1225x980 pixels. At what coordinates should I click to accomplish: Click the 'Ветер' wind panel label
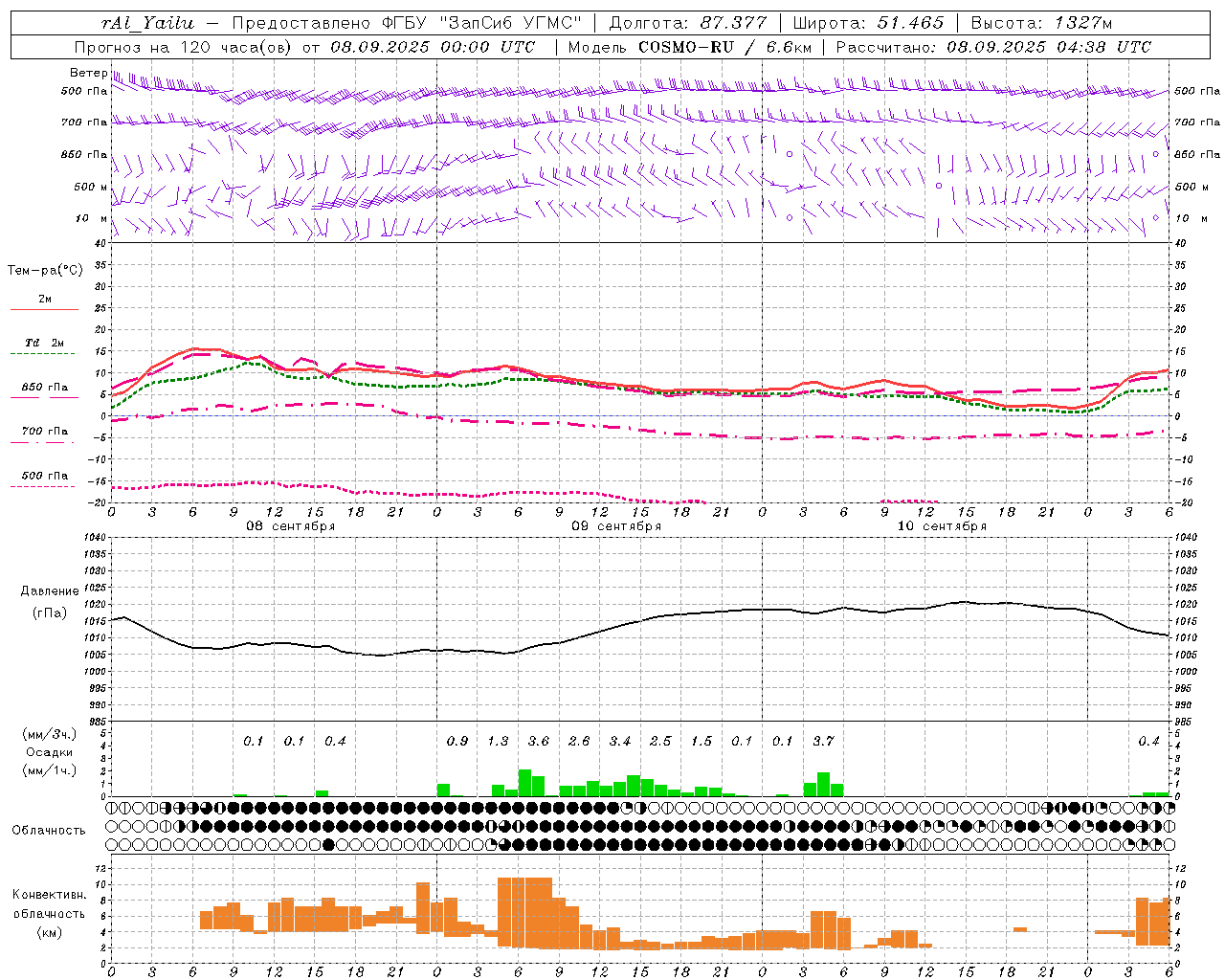tap(88, 73)
